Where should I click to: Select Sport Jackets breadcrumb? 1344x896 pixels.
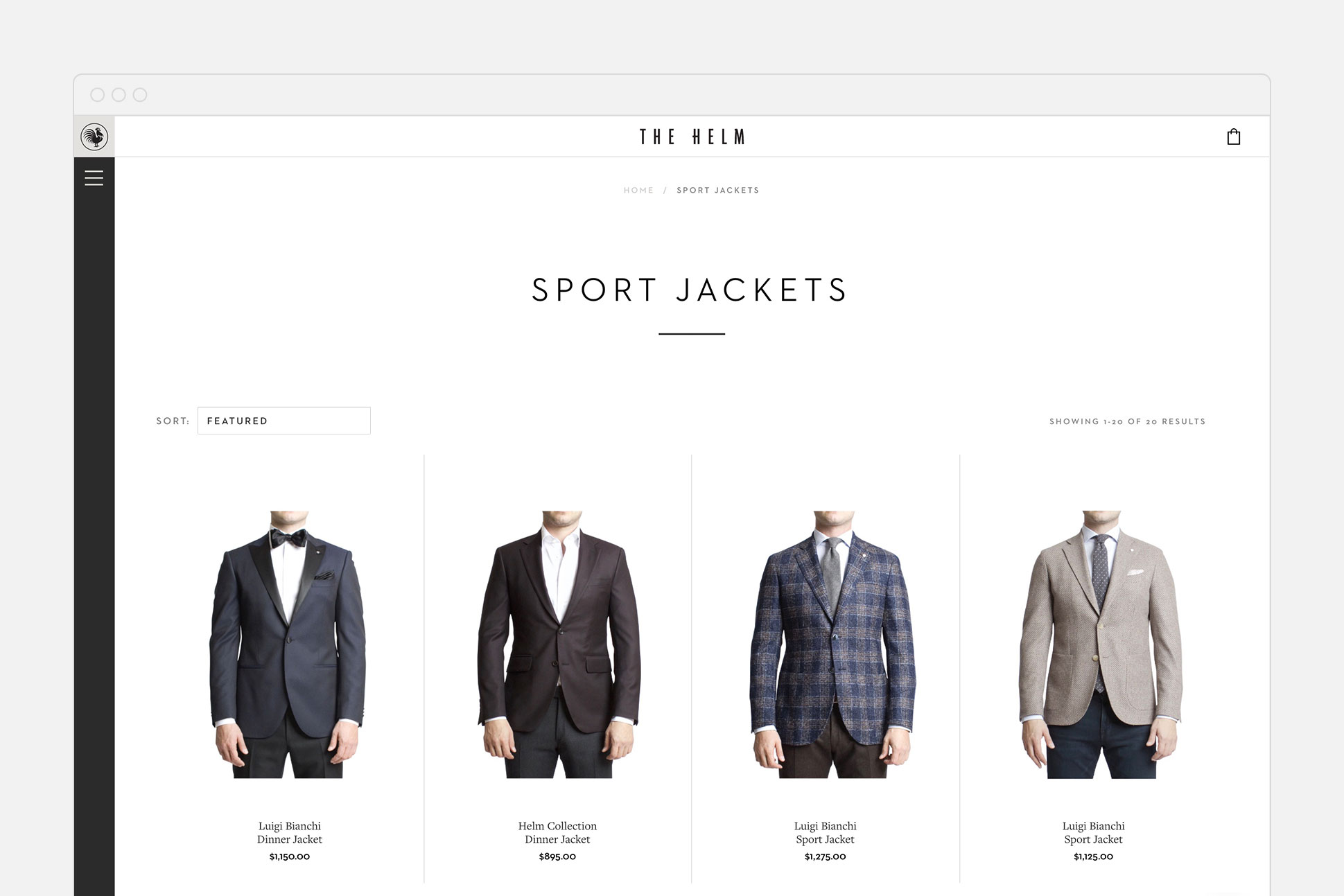point(718,190)
